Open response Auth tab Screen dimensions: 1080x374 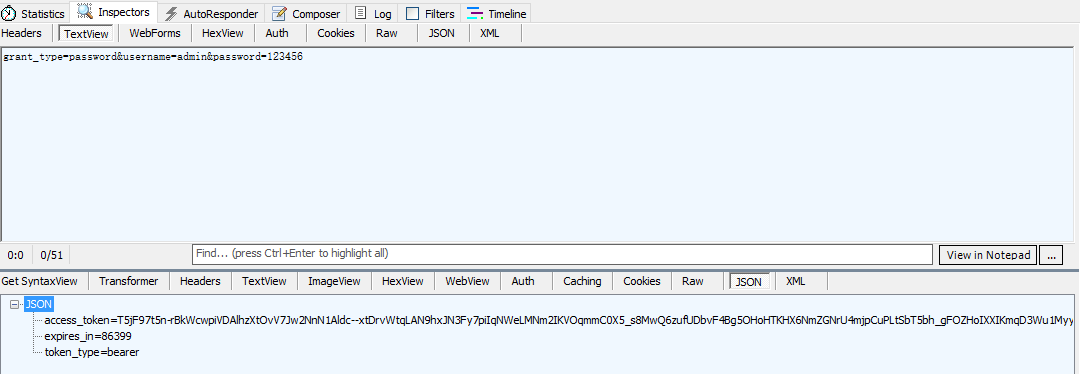click(x=523, y=281)
